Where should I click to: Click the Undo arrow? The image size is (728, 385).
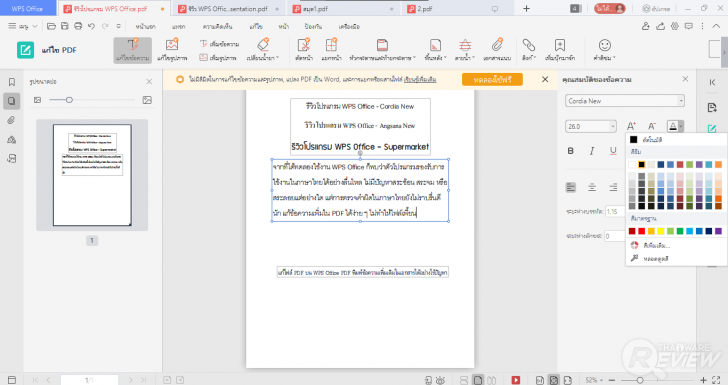(91, 26)
